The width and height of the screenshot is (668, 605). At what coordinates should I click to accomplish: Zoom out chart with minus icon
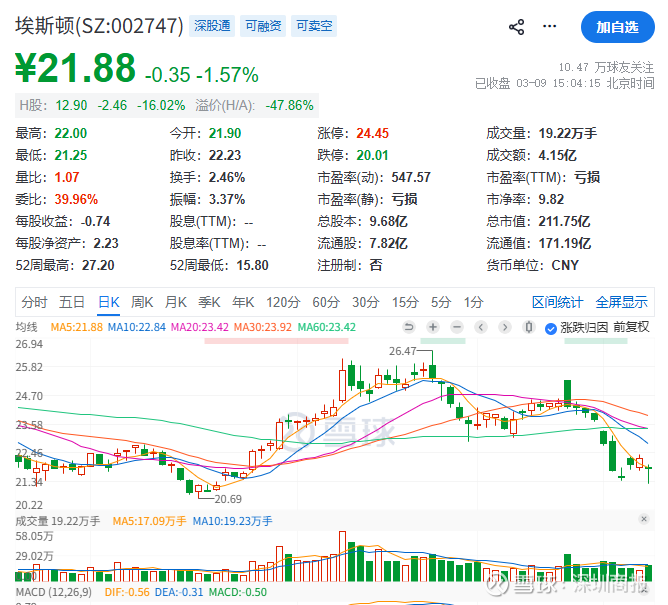pos(457,327)
